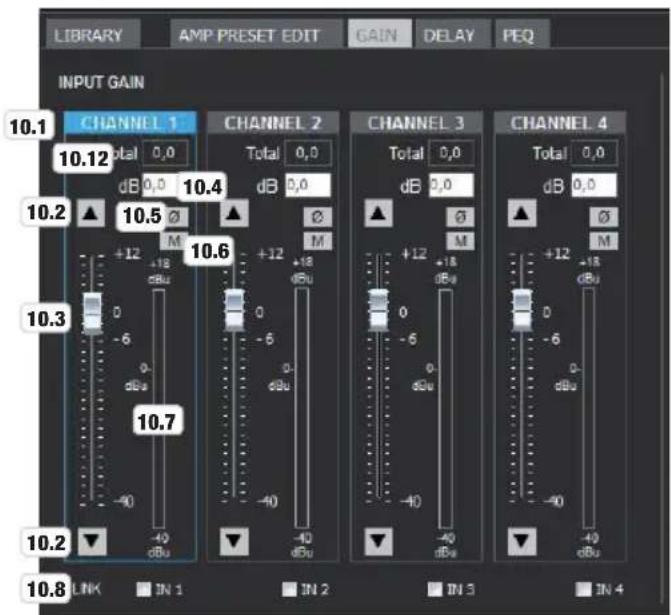
Task: Increase Channel 2 gain with up arrow
Action: click(x=234, y=213)
